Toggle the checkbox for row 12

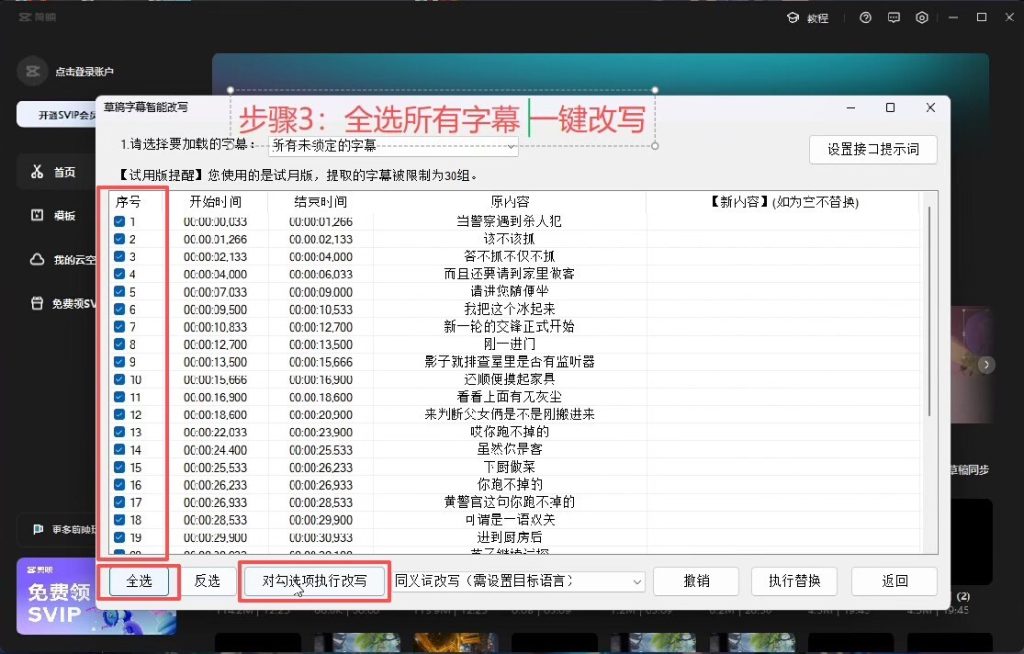[x=120, y=414]
